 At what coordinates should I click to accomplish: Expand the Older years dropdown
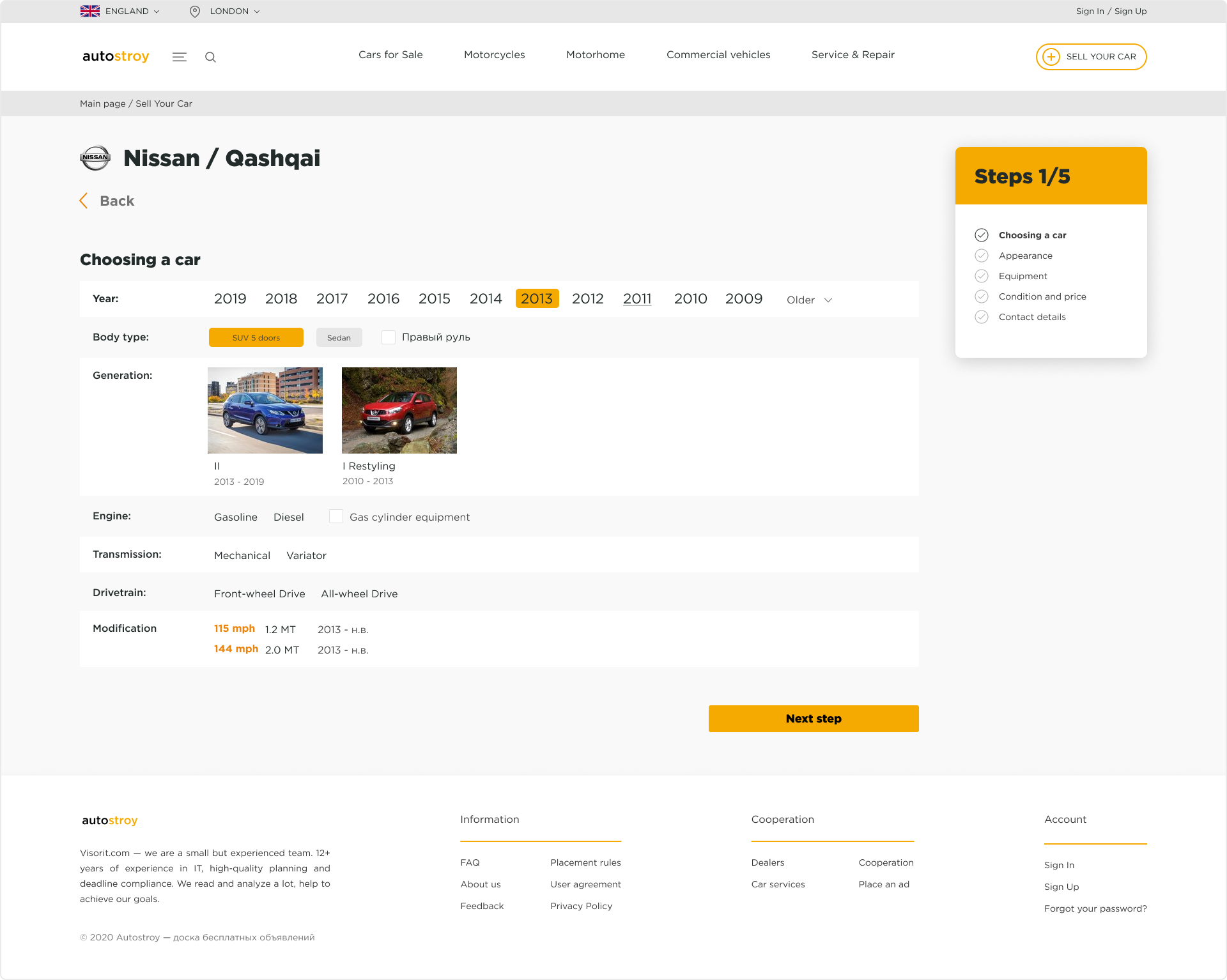[808, 300]
